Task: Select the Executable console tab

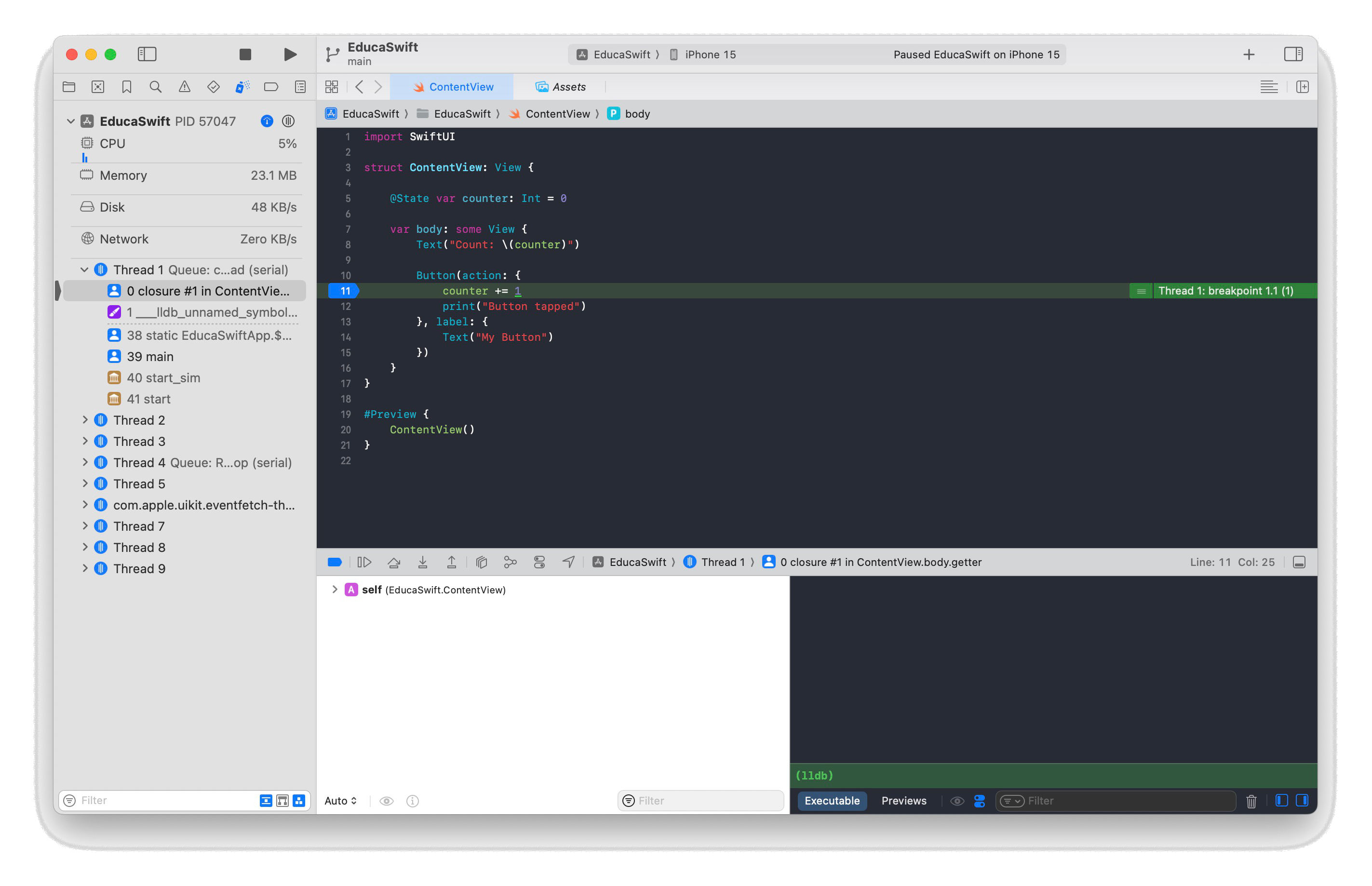Action: (x=832, y=801)
